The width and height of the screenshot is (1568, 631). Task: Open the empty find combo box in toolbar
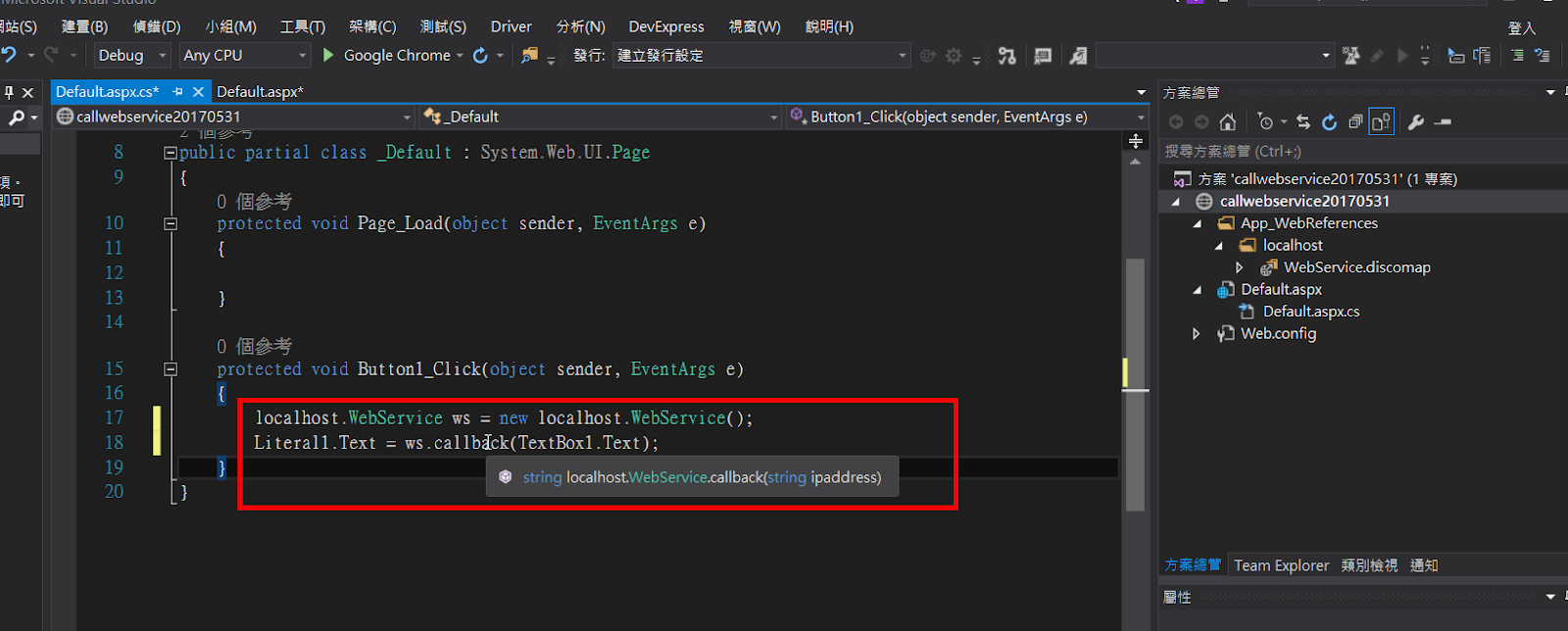[x=1215, y=56]
